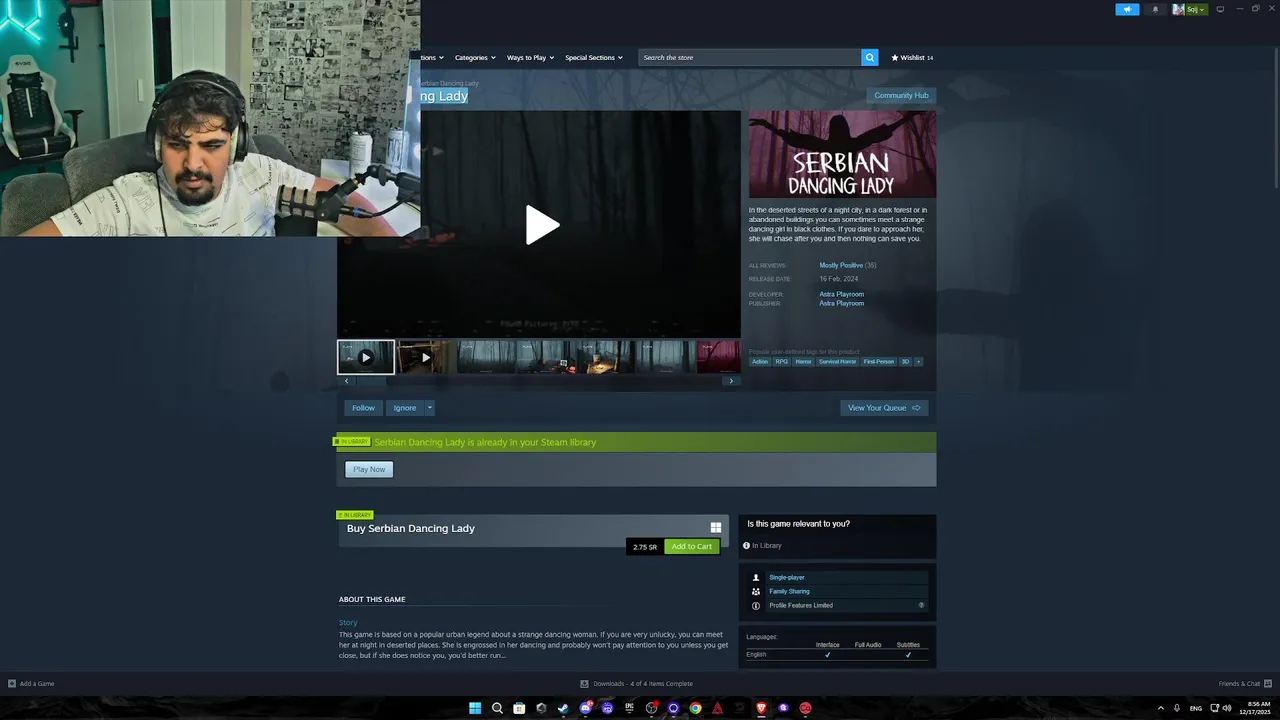The width and height of the screenshot is (1280, 720).
Task: Click the Ignore button
Action: click(x=405, y=407)
